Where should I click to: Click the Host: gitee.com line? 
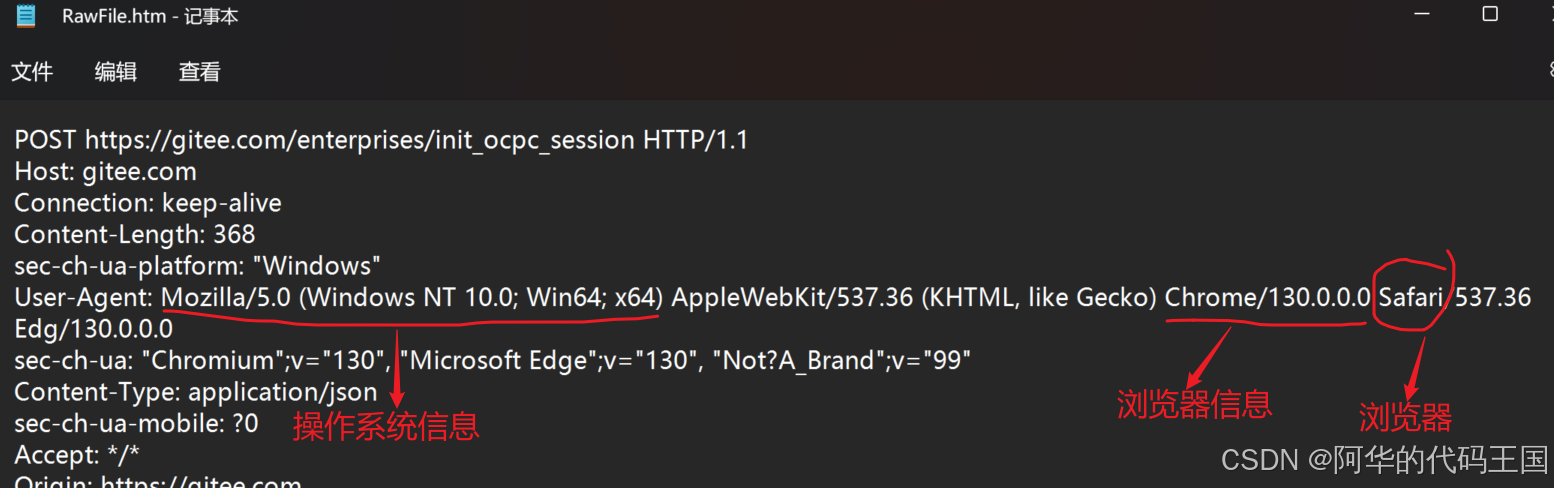click(x=105, y=172)
